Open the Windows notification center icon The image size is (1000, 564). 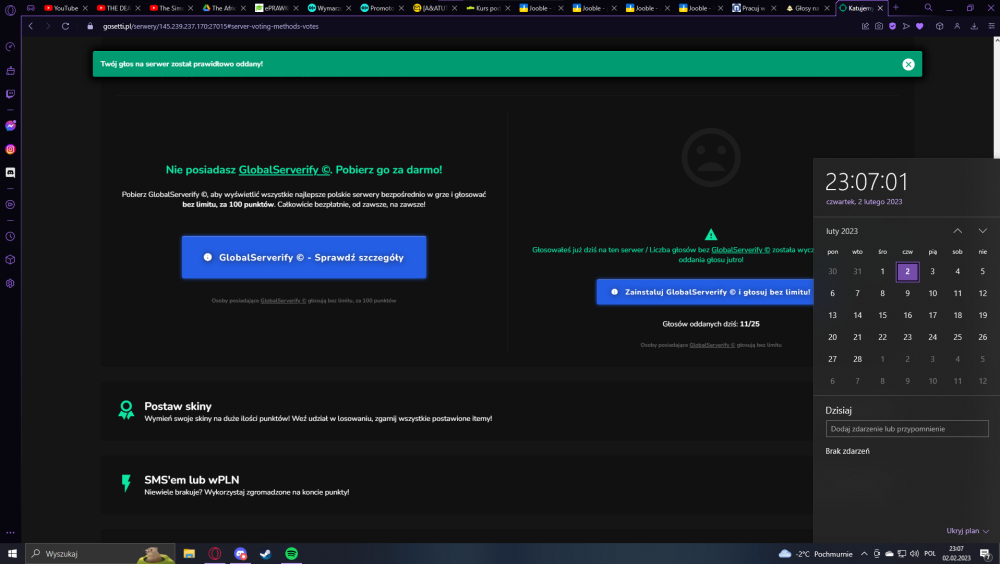coord(985,554)
